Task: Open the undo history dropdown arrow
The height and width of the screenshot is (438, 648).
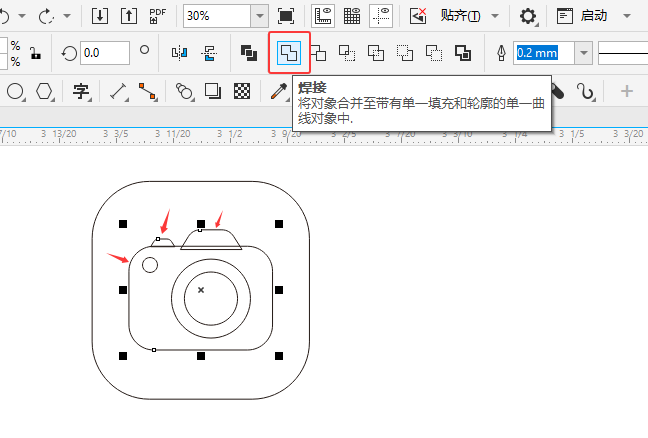Action: coord(22,17)
